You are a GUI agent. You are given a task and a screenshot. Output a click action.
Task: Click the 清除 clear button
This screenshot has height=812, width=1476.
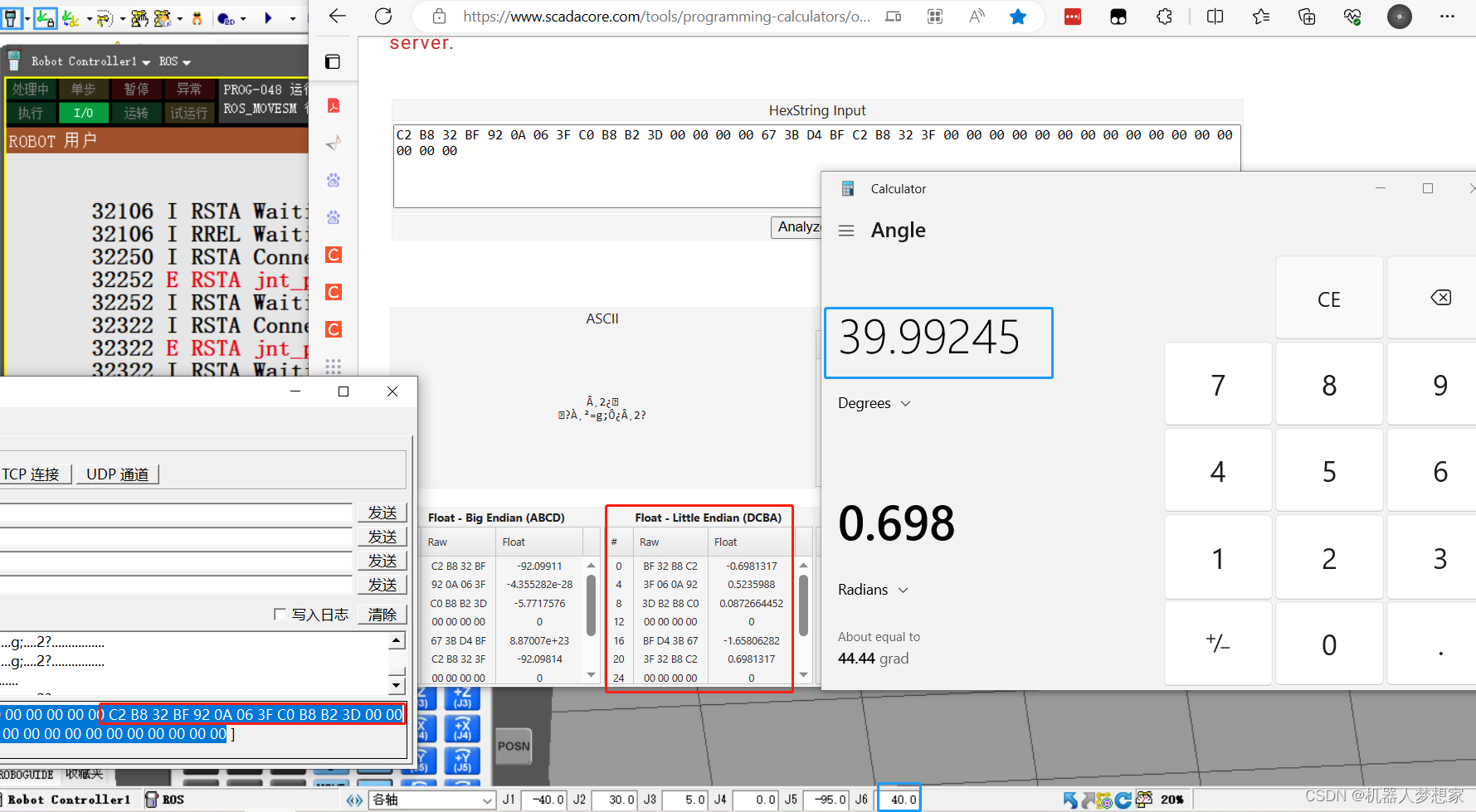[x=382, y=615]
